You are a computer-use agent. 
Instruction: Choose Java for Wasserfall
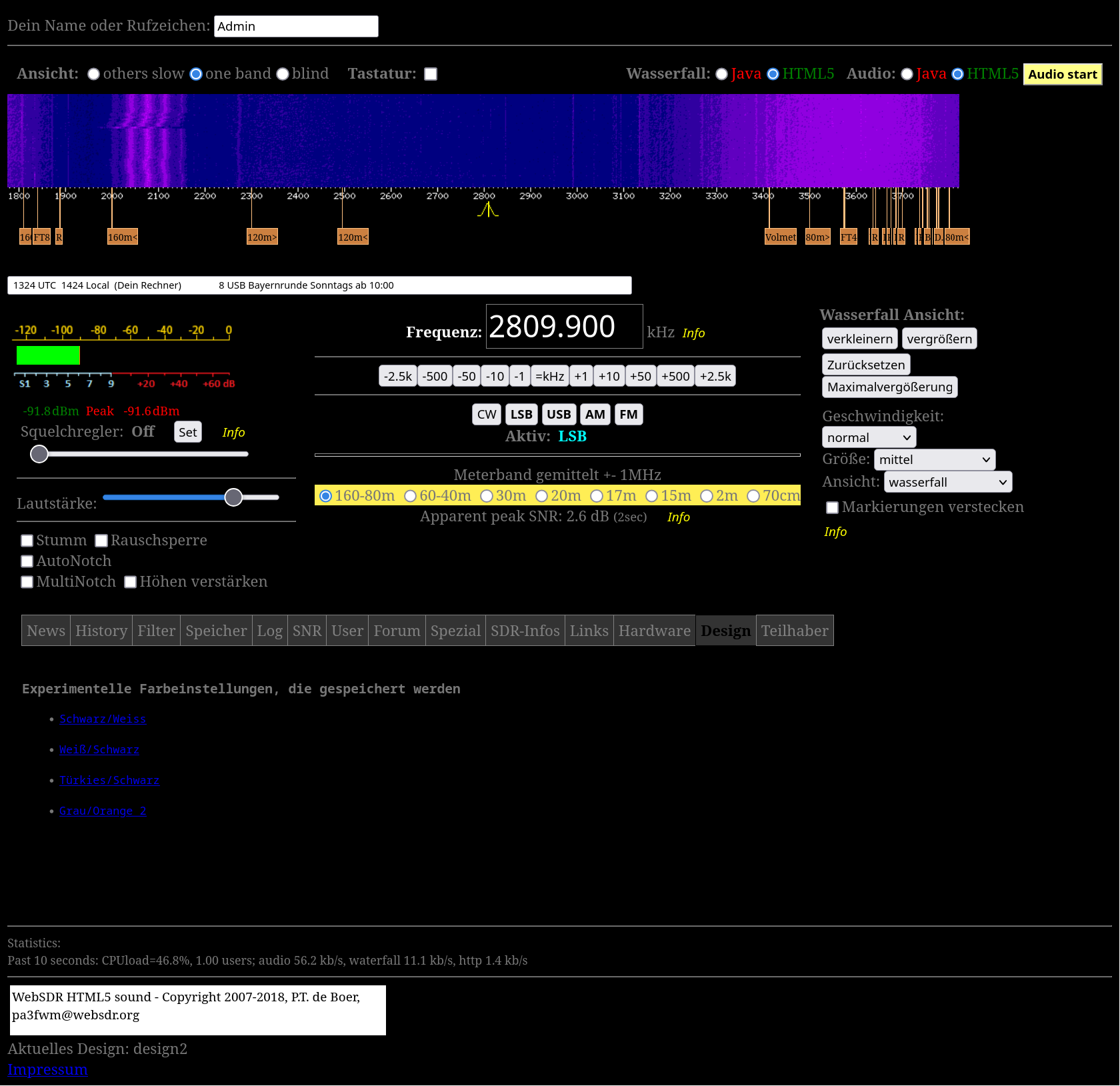721,74
